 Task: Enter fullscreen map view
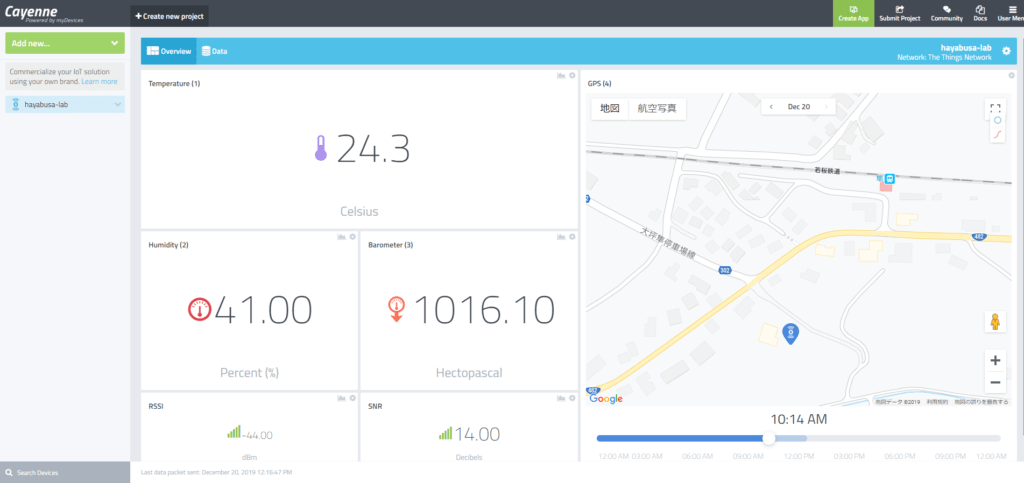pos(995,107)
